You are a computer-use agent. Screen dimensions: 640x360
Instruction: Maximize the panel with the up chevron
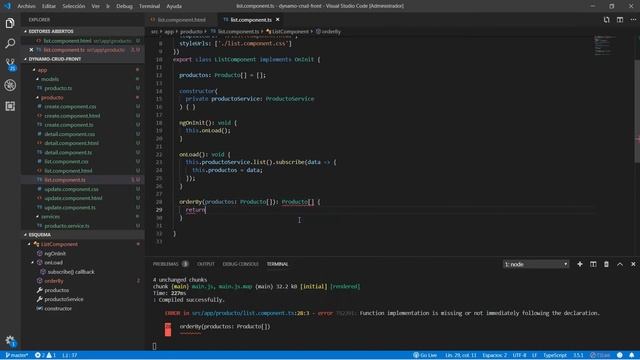[620, 264]
